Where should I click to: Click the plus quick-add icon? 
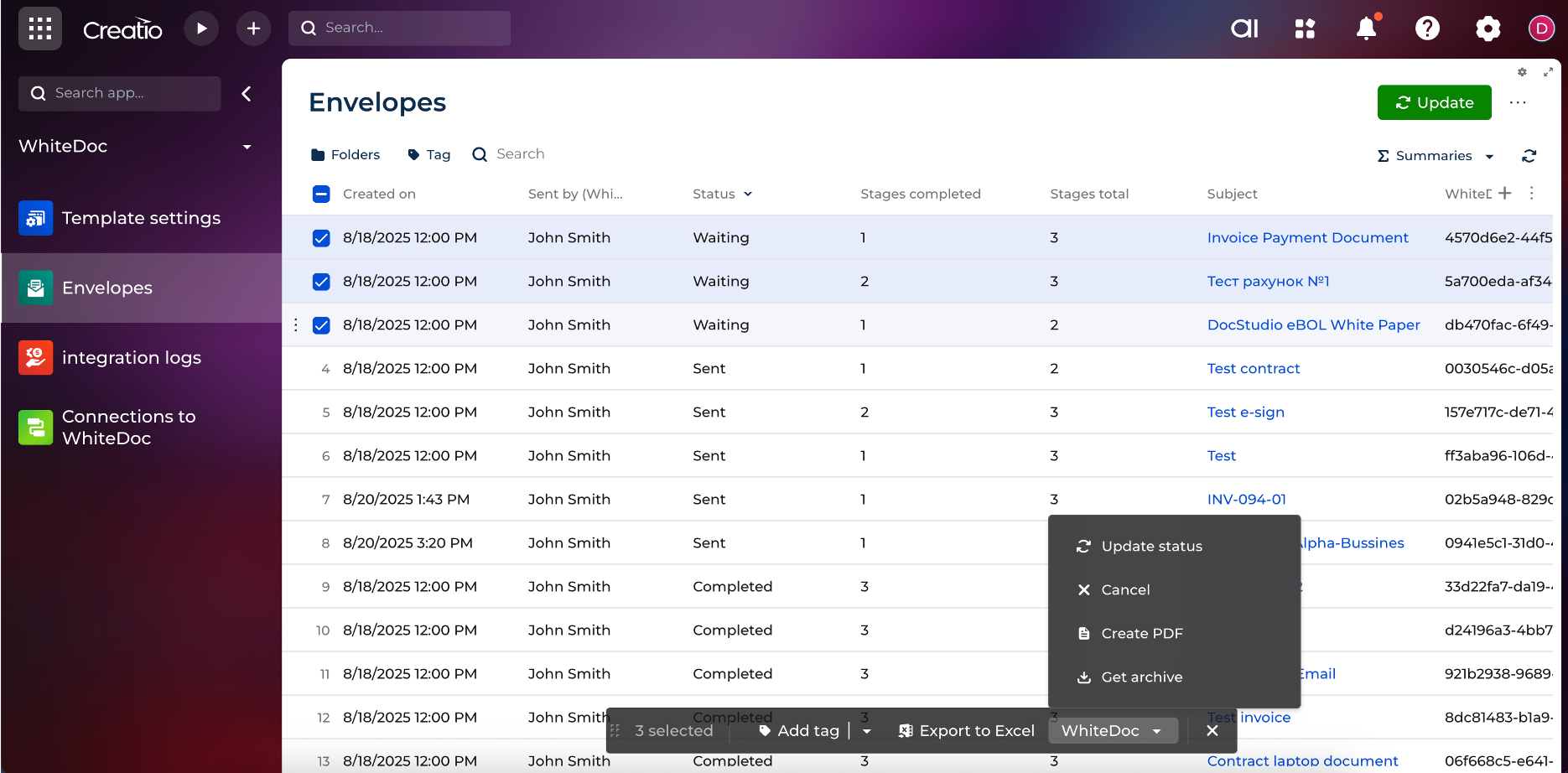[253, 29]
